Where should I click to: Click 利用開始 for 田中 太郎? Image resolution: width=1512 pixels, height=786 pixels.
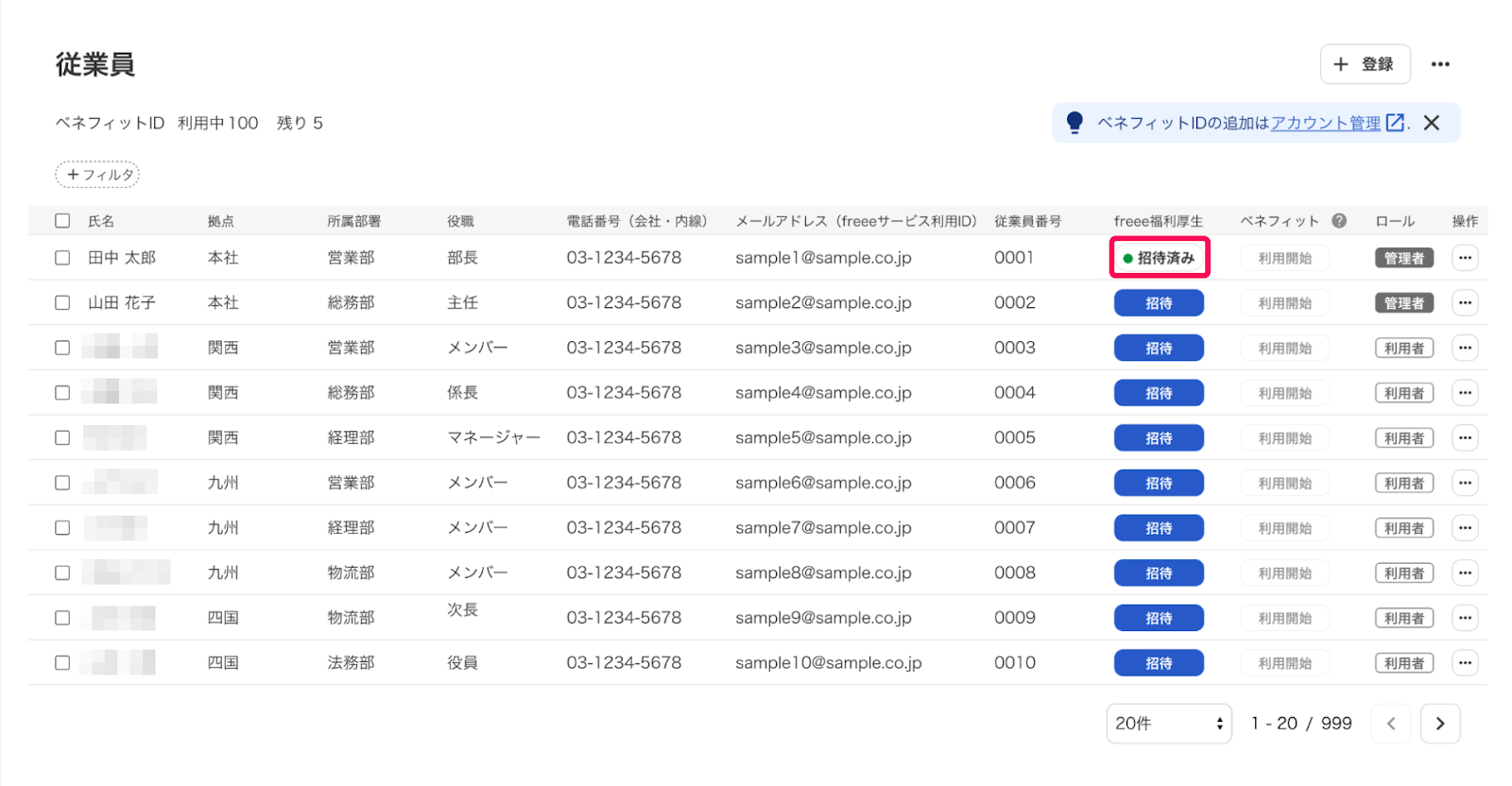[x=1285, y=258]
